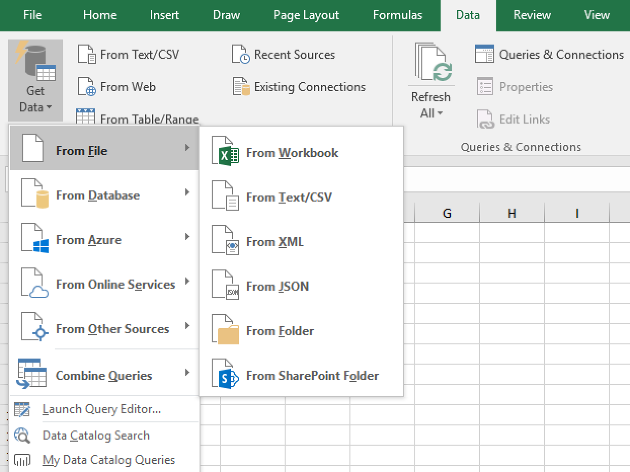Viewport: 630px width, 472px height.
Task: Expand the From Online Services submenu arrow
Action: [187, 281]
